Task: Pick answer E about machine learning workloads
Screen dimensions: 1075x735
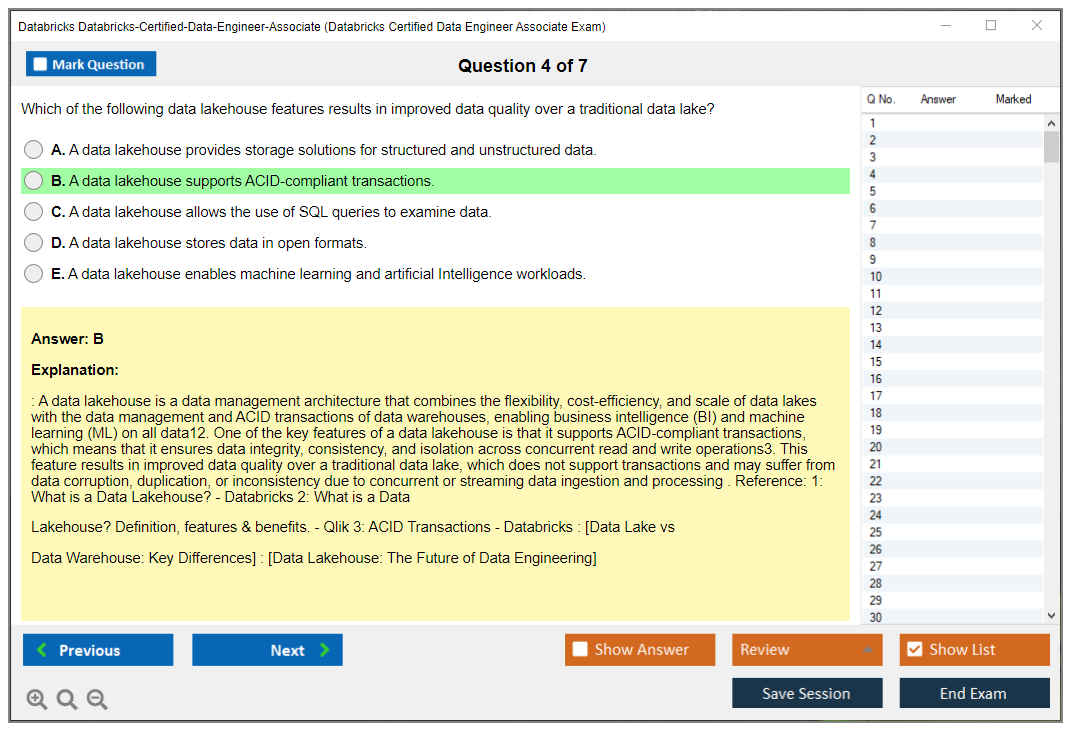Action: [x=33, y=273]
